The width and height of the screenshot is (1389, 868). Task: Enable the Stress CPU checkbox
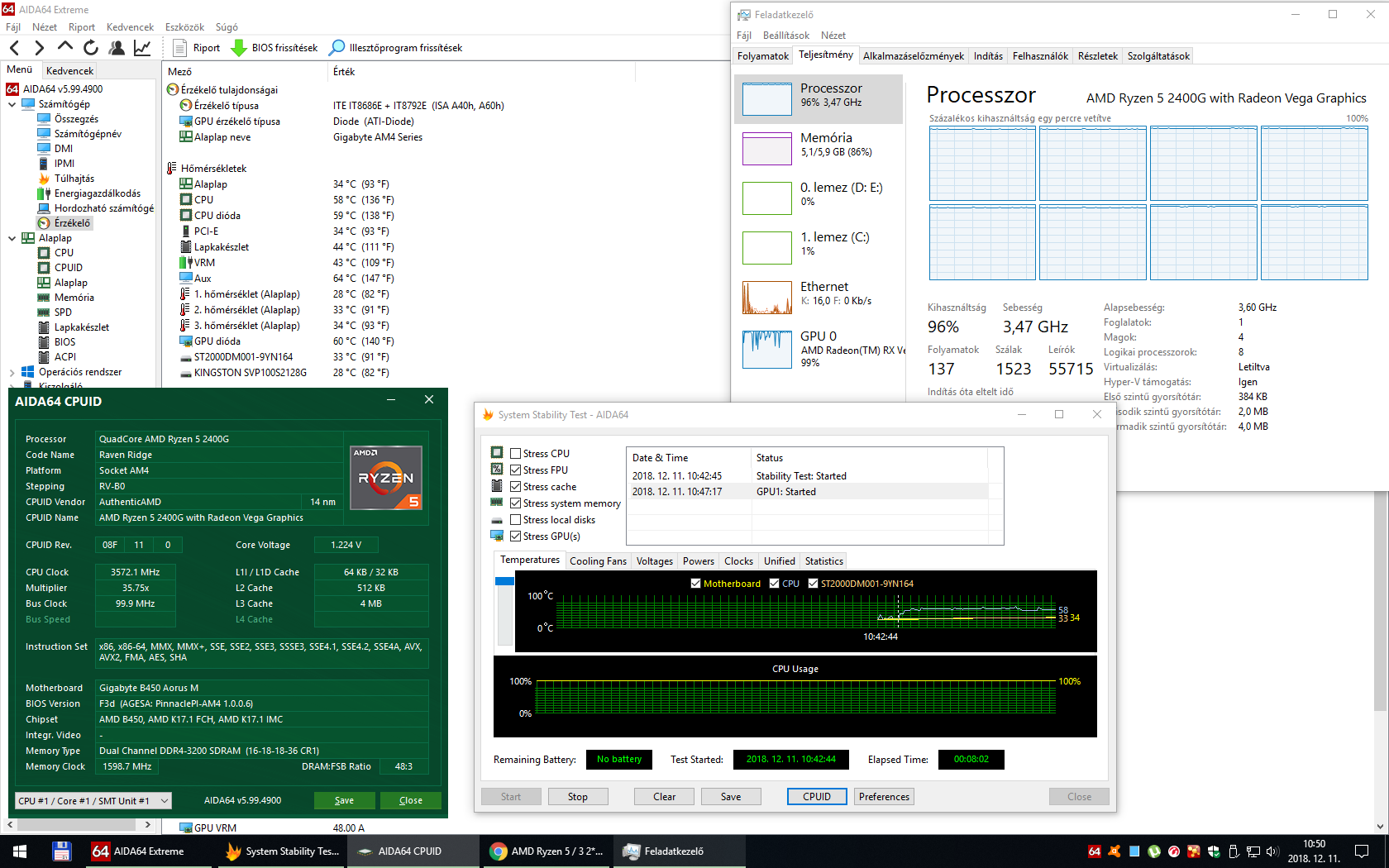515,454
